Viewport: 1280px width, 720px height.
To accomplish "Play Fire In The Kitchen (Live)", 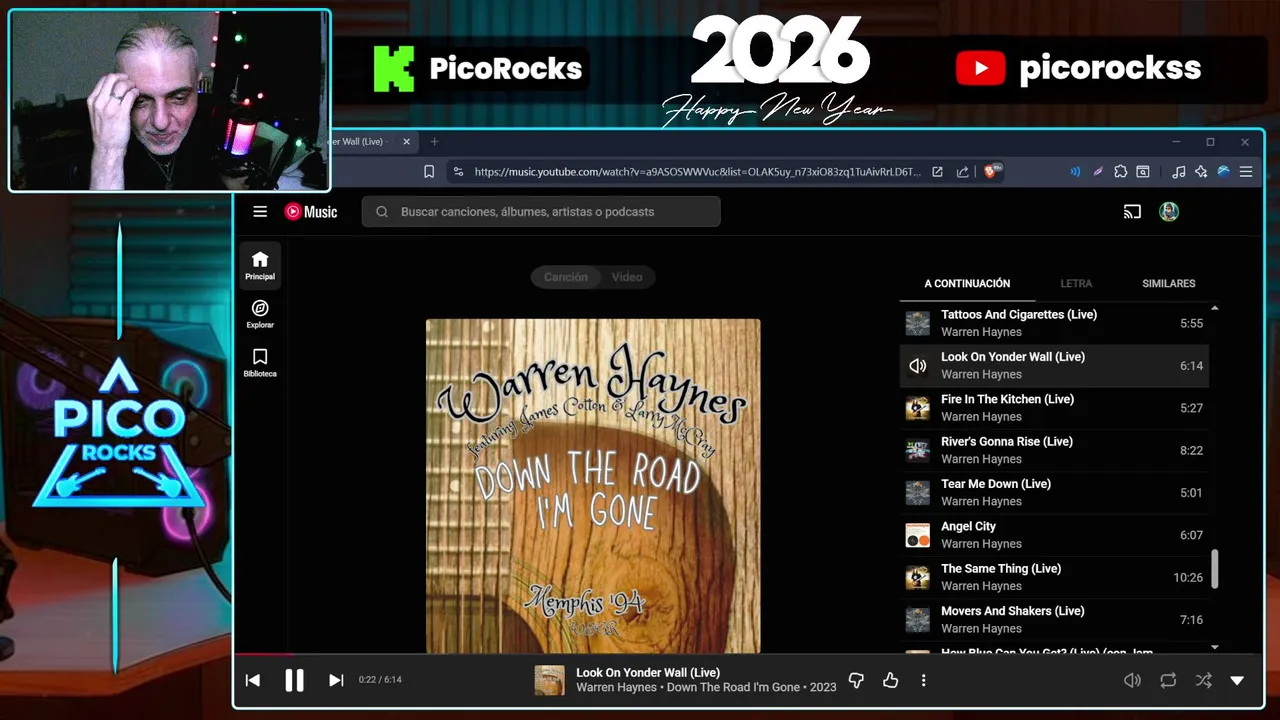I will [1054, 408].
